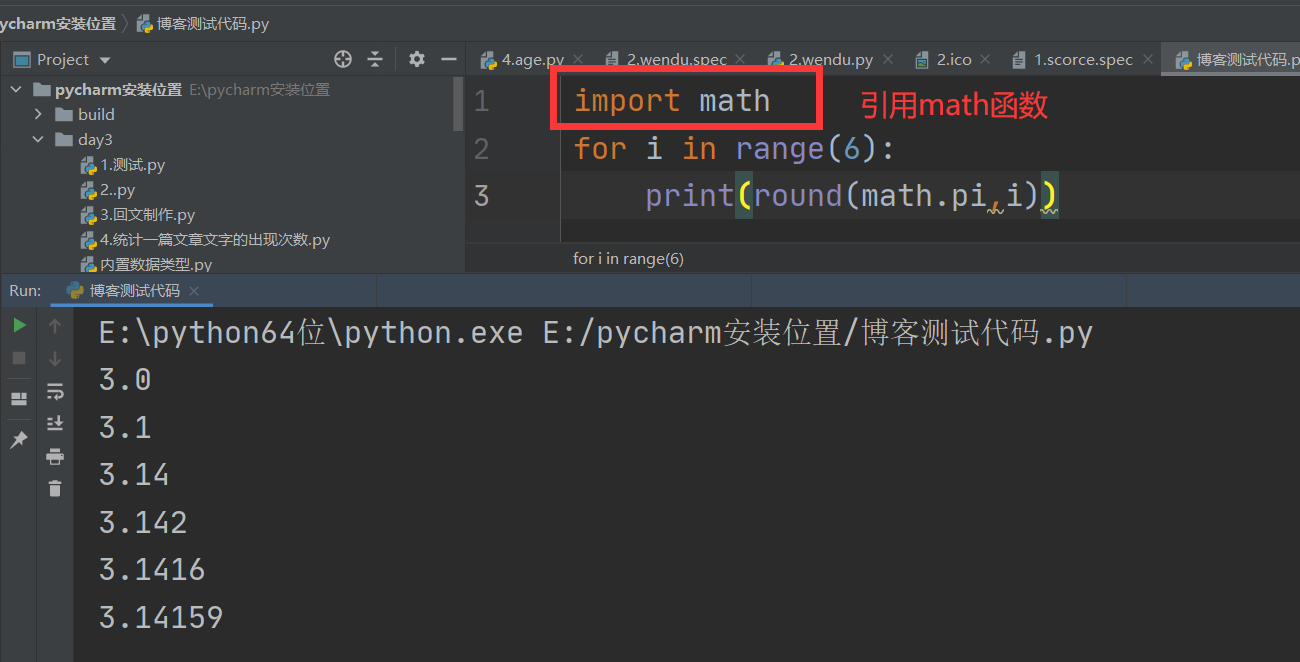Screen dimensions: 1300x662
Task: Click the Project panel vertical scrollbar
Action: point(459,103)
